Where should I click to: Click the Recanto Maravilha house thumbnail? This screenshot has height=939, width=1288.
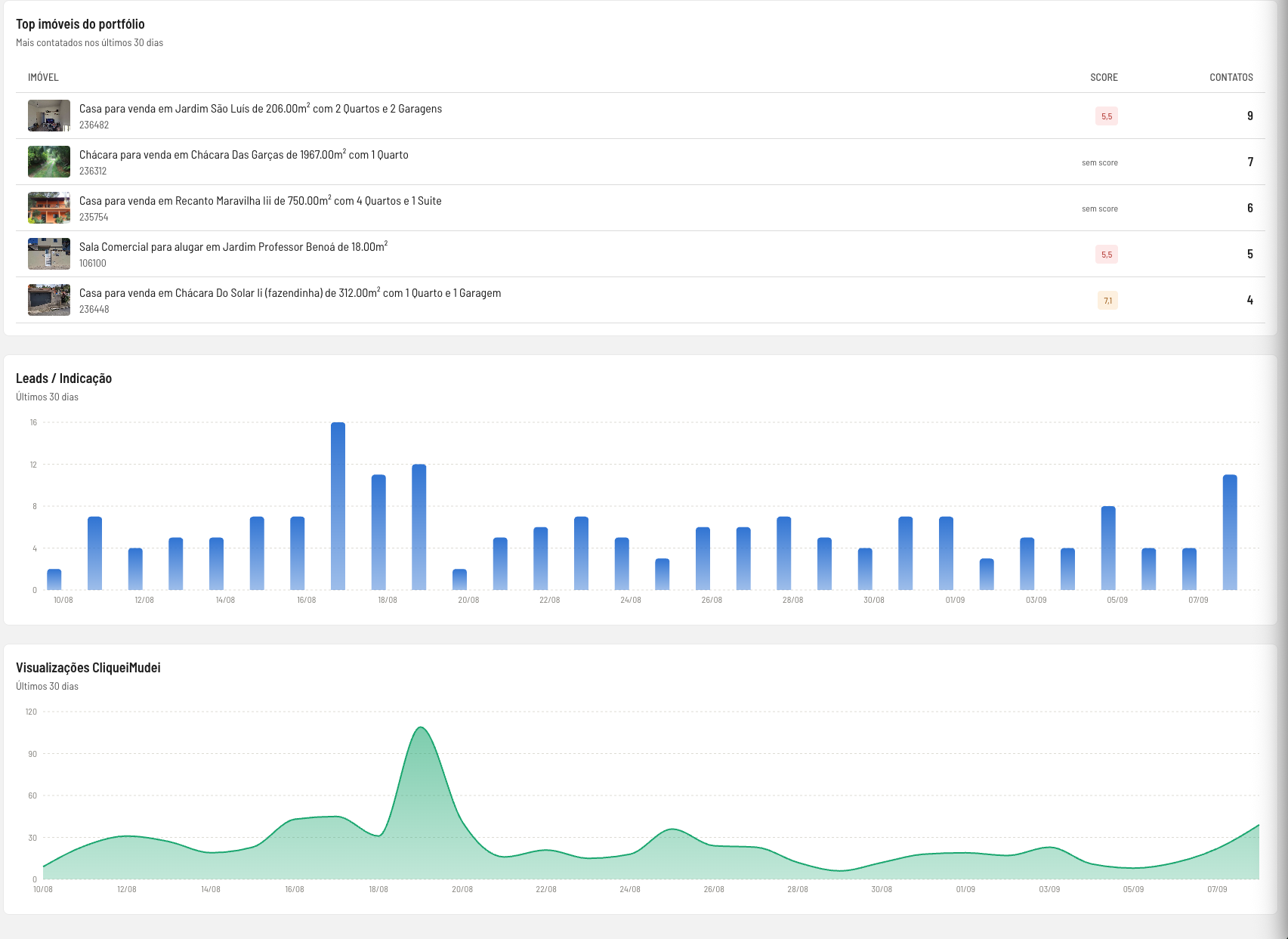[x=49, y=208]
